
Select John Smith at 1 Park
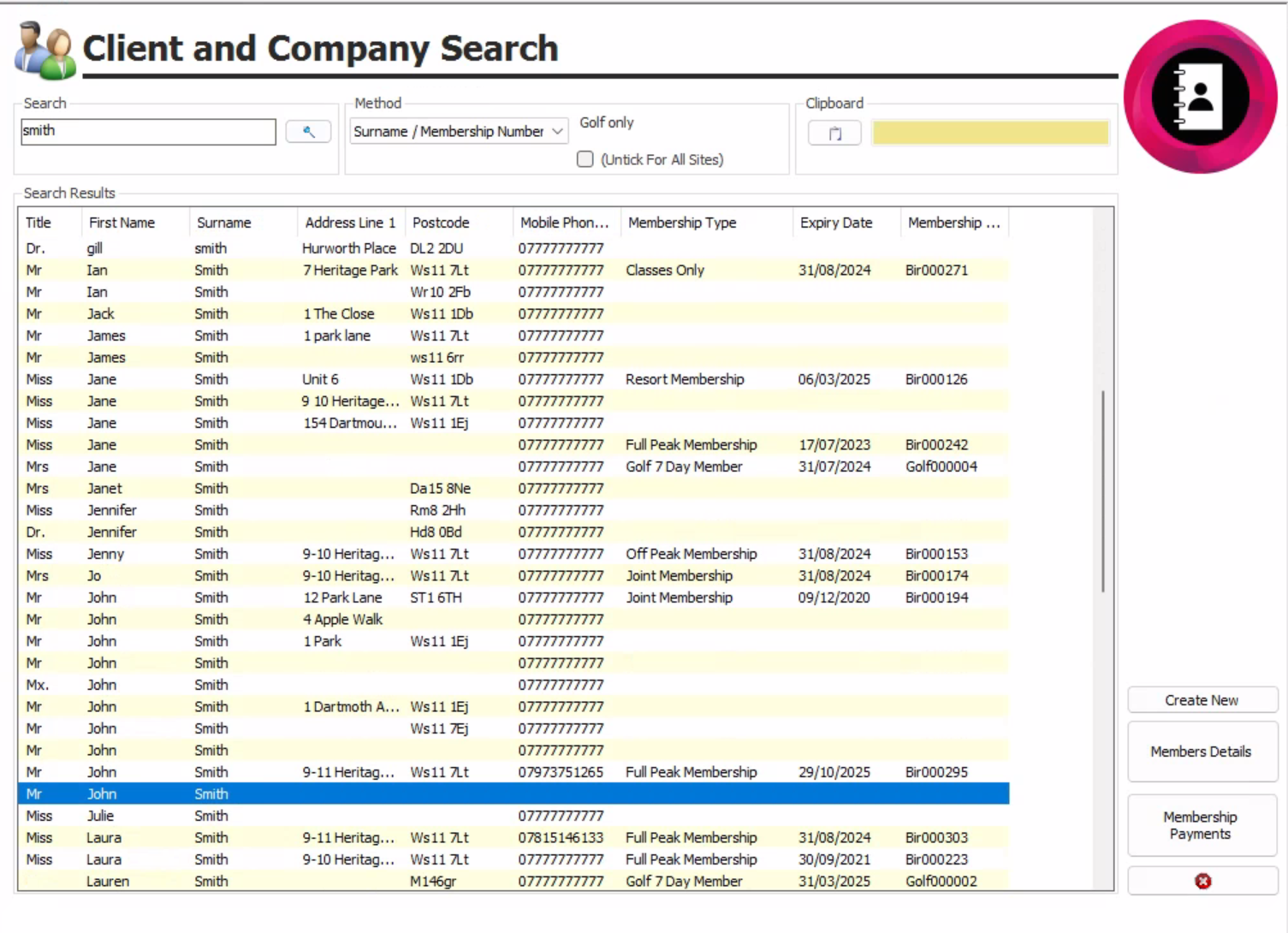[513, 641]
